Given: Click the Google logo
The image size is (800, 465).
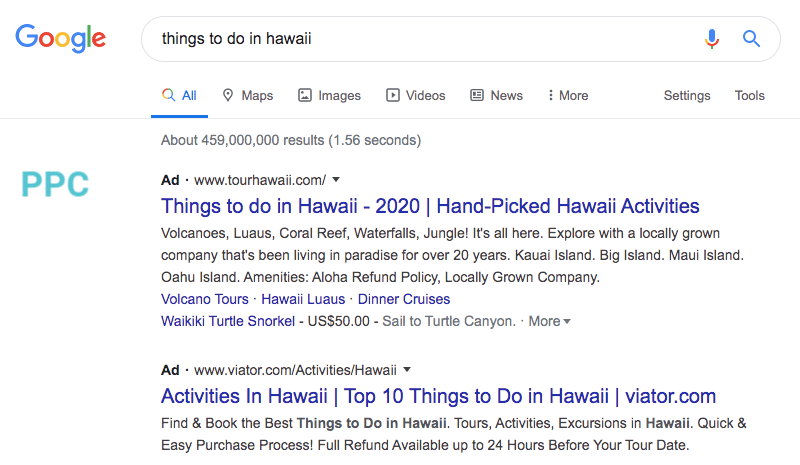Looking at the screenshot, I should (x=61, y=38).
